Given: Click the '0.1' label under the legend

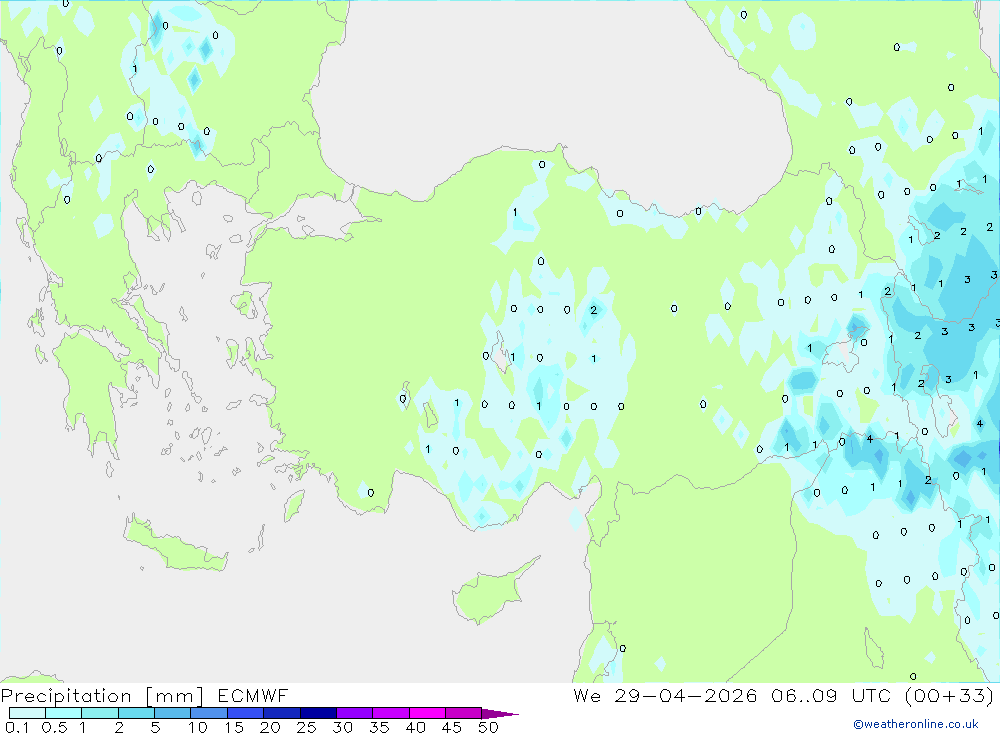Looking at the screenshot, I should coord(17,727).
